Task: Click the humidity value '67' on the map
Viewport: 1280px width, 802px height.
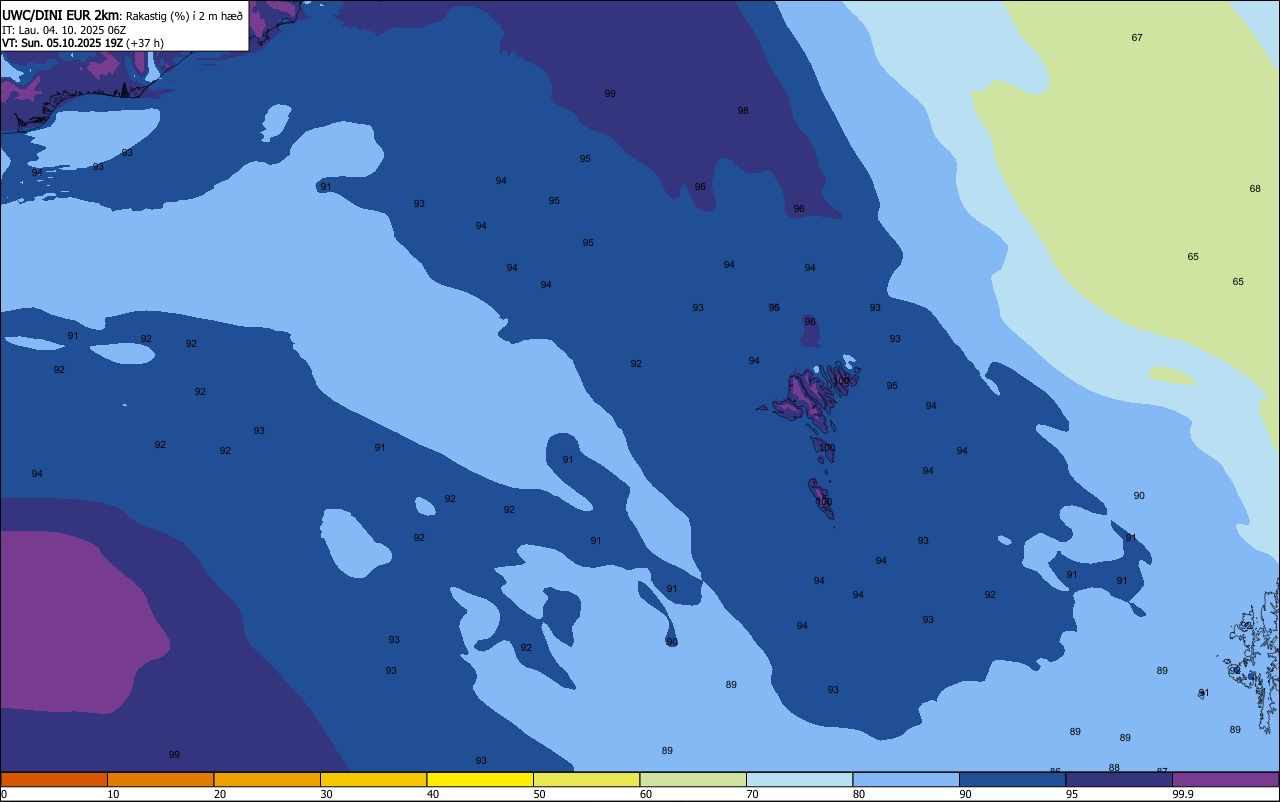Action: click(x=1137, y=38)
